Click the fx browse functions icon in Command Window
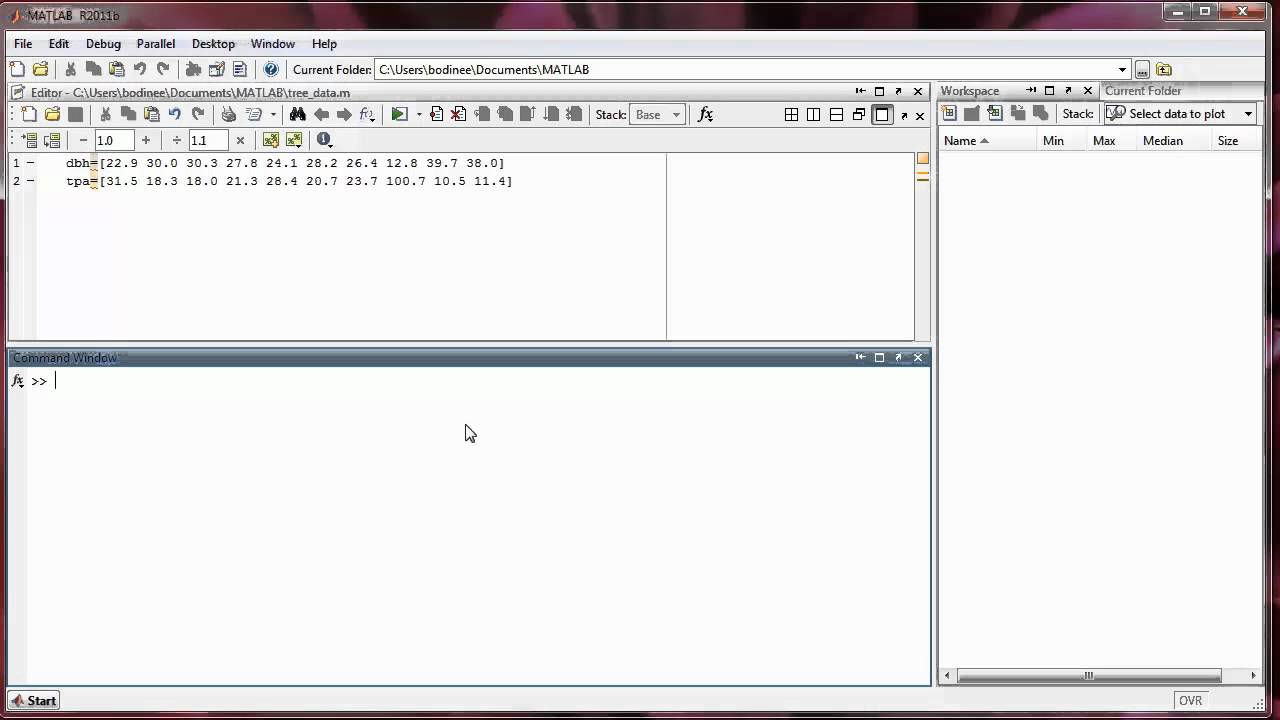 click(x=17, y=381)
